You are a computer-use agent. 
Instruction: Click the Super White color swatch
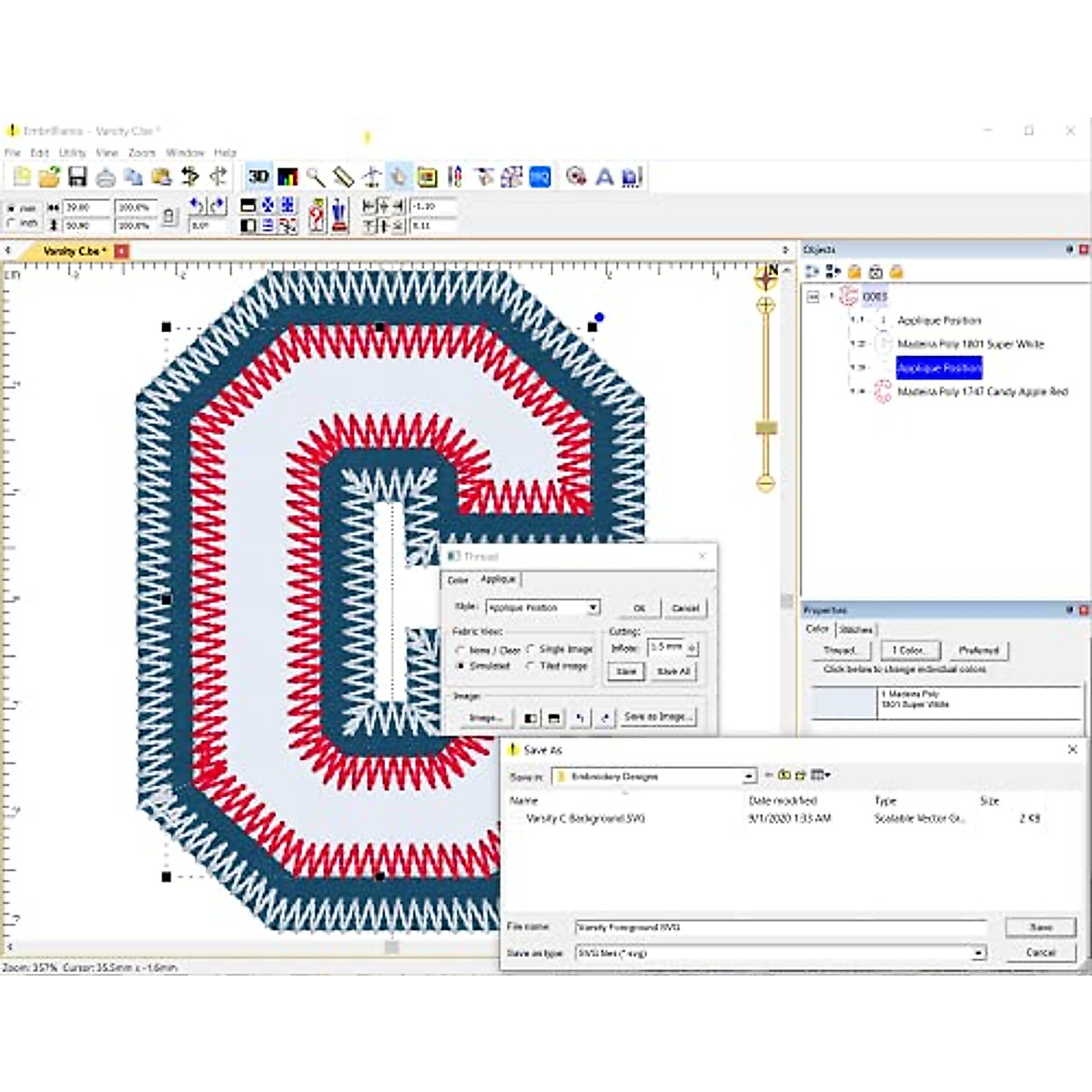(844, 701)
